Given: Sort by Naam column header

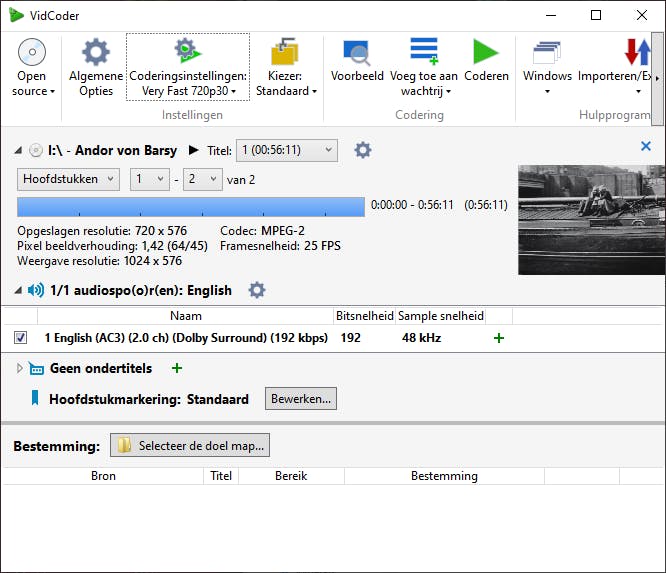Looking at the screenshot, I should 186,316.
